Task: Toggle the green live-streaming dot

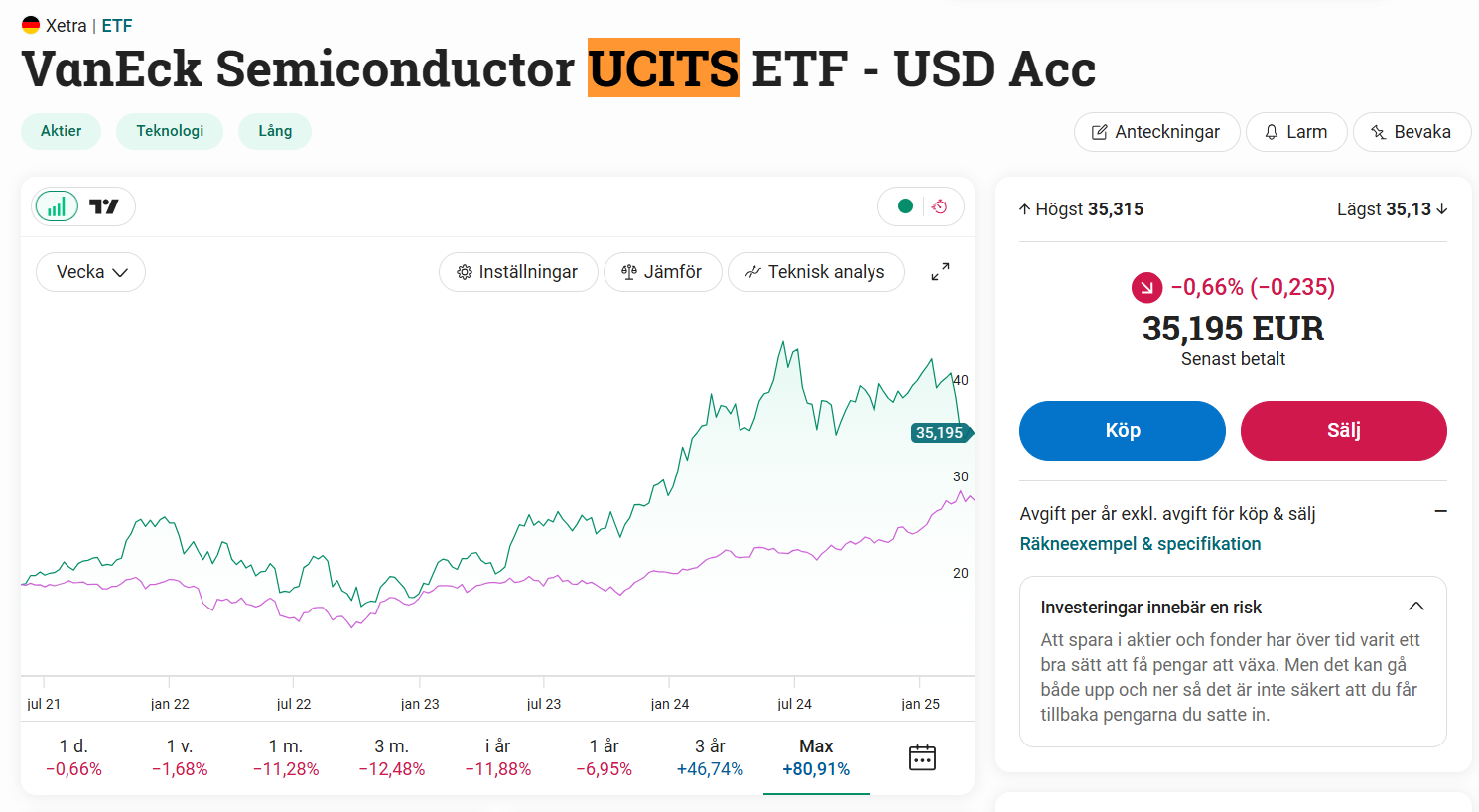Action: (905, 206)
